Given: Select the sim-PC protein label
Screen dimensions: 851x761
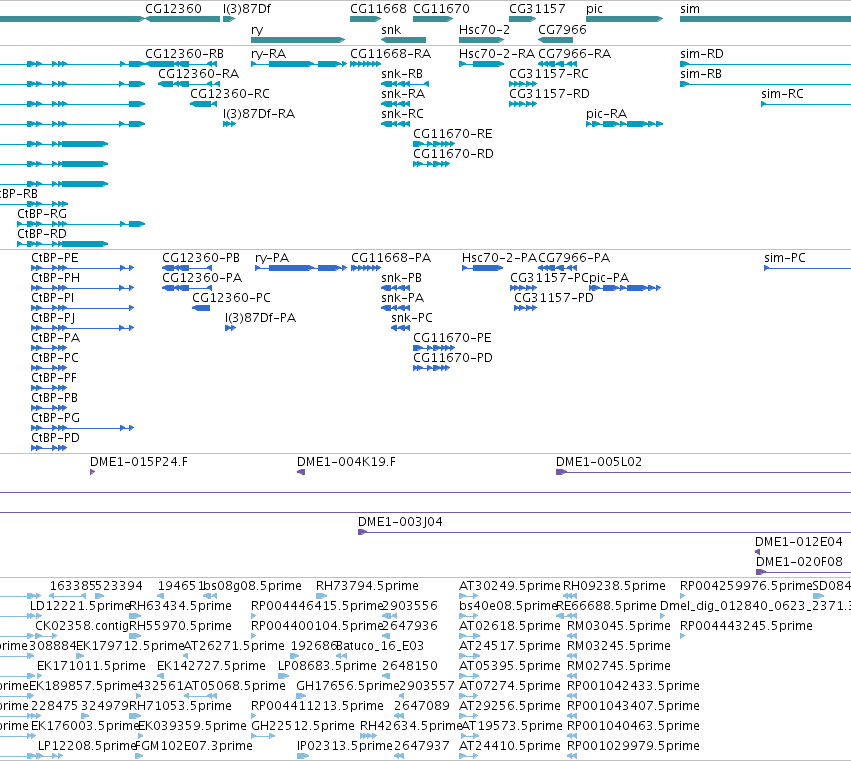Looking at the screenshot, I should [785, 258].
